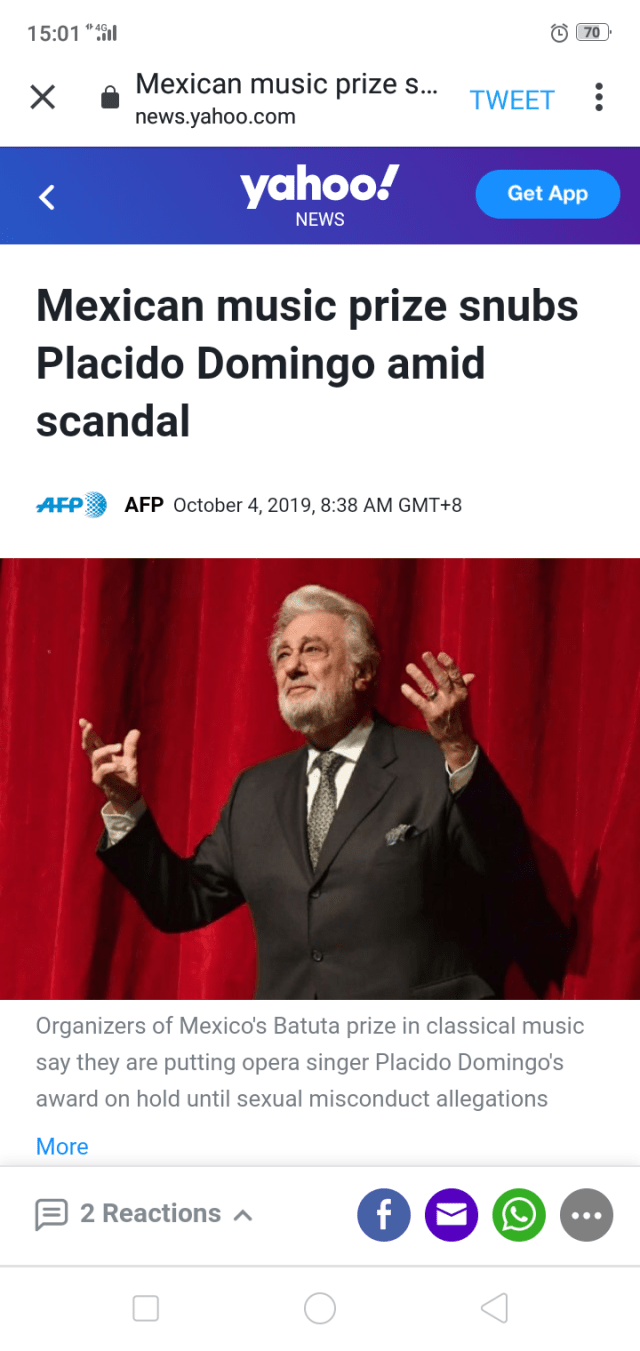Open the three-dot overflow menu
Viewport: 640px width, 1351px height.
point(598,97)
